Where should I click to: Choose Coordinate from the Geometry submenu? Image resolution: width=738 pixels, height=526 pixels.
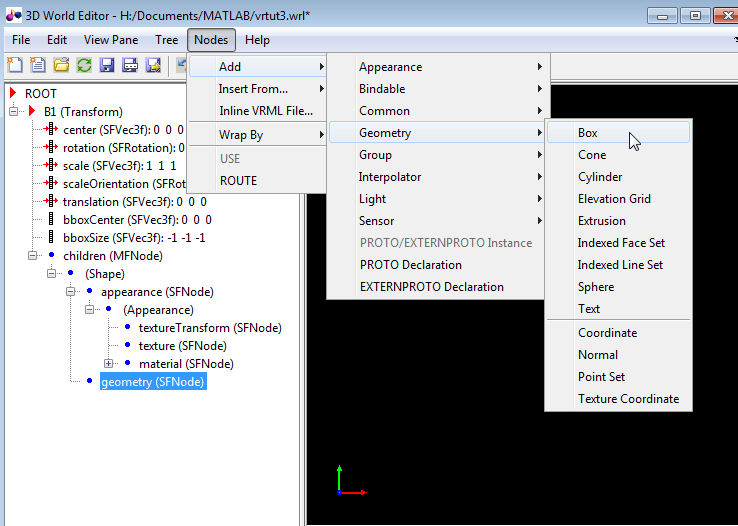[618, 333]
